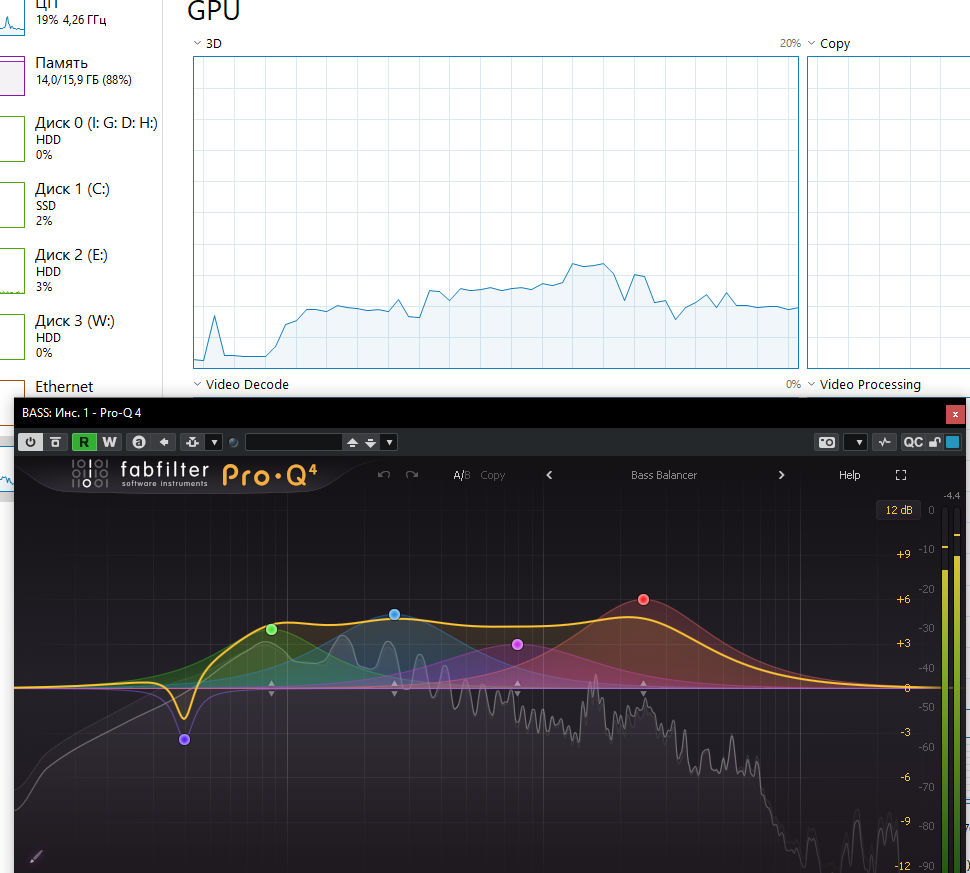
Task: Go to previous preset with left chevron
Action: click(549, 475)
